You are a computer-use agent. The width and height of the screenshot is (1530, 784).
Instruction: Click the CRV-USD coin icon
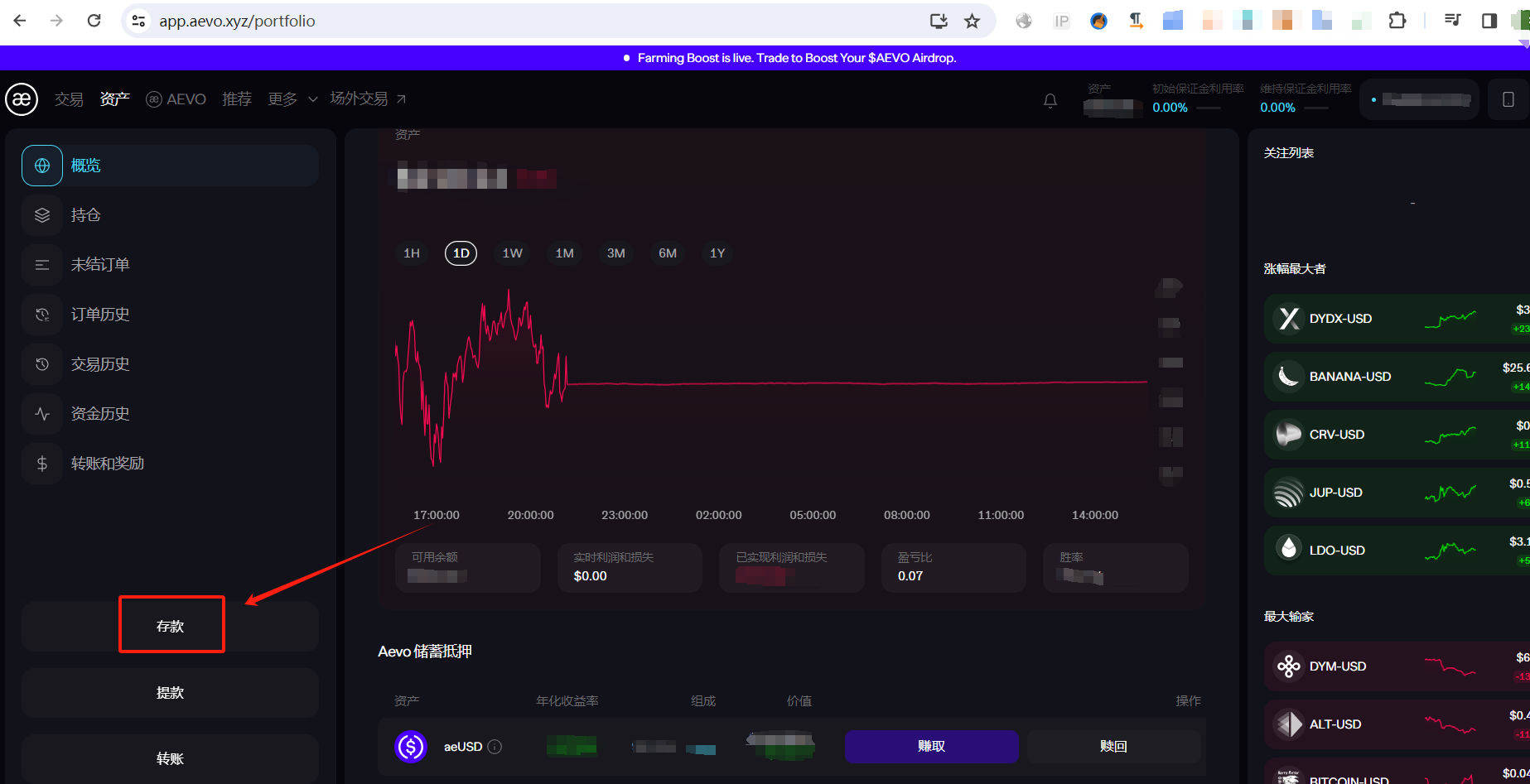coord(1289,435)
